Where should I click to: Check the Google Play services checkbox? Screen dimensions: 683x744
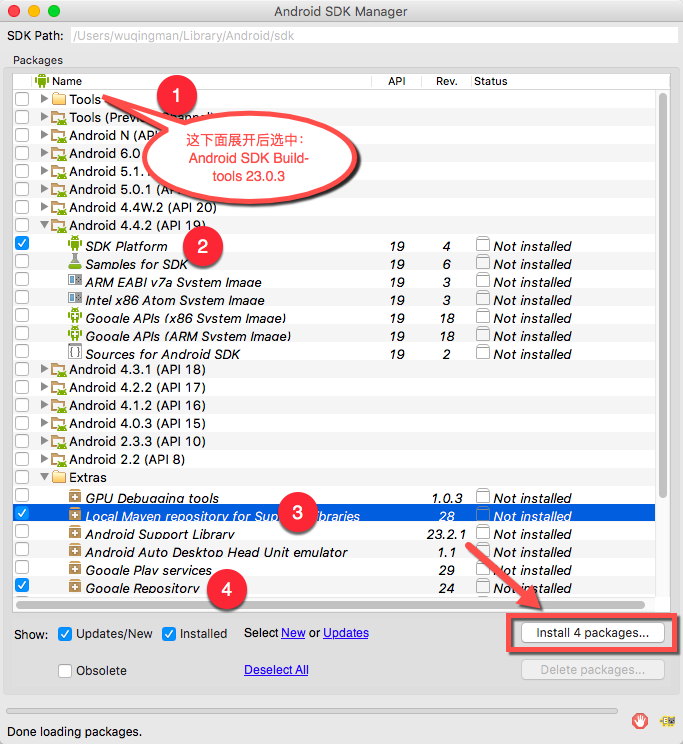point(22,567)
